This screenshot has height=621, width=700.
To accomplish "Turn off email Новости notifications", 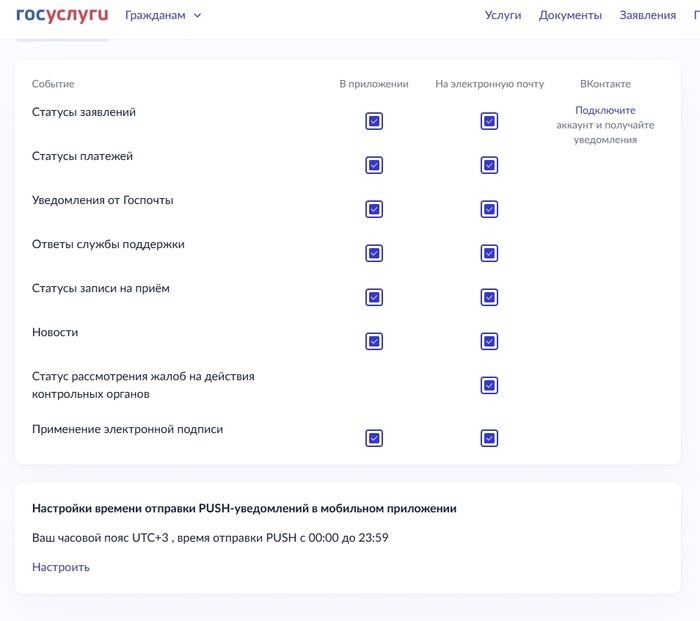I will [x=489, y=341].
